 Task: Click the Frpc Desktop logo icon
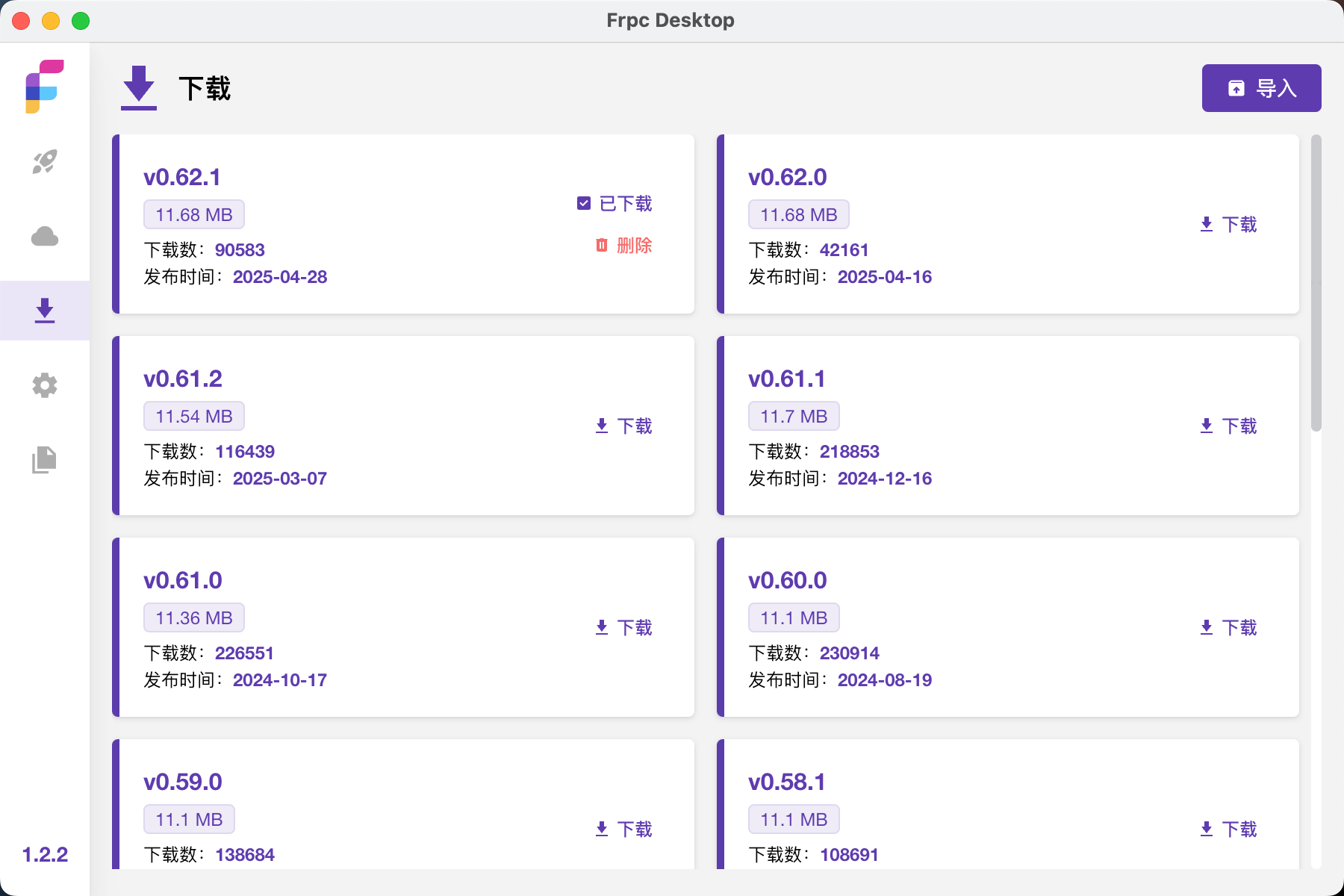45,87
